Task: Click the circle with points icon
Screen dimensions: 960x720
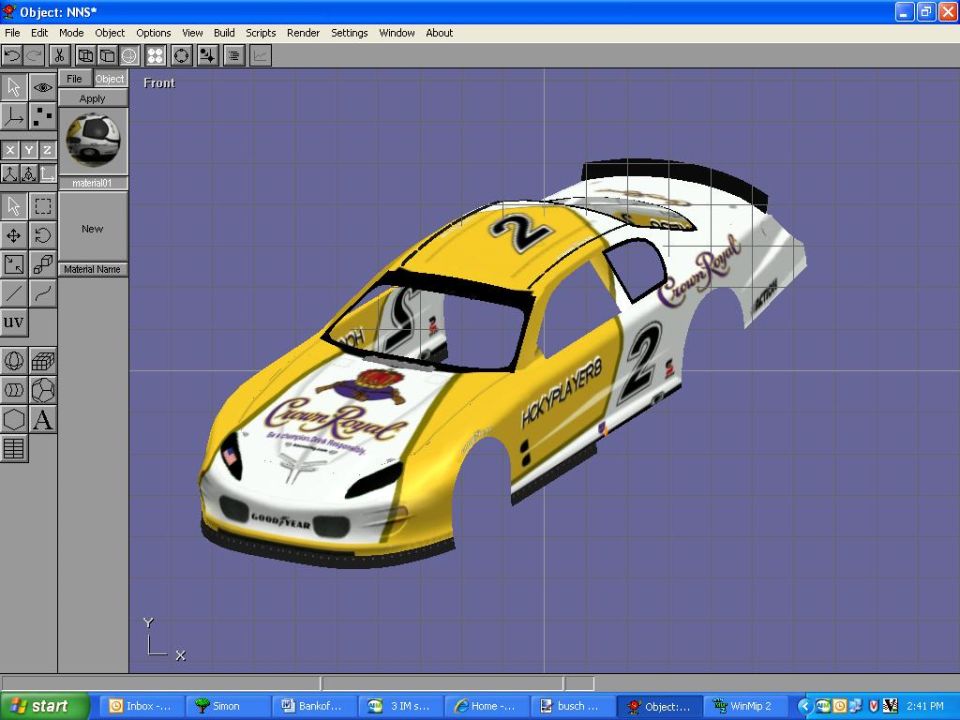Action: [181, 56]
